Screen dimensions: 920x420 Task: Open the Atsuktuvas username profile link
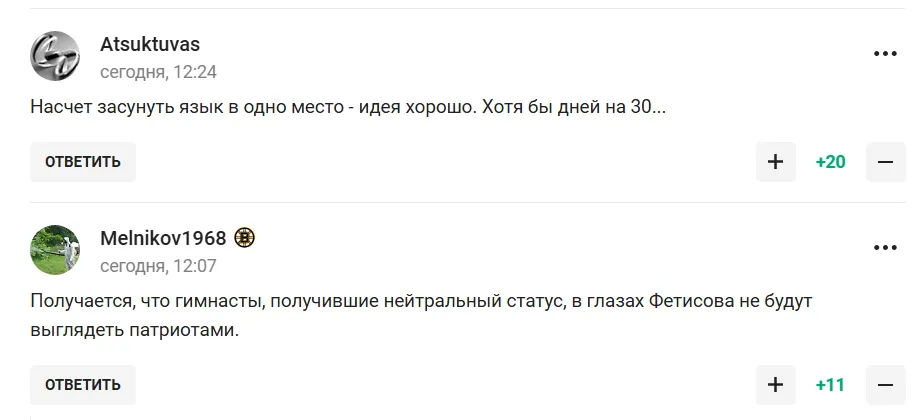tap(150, 44)
